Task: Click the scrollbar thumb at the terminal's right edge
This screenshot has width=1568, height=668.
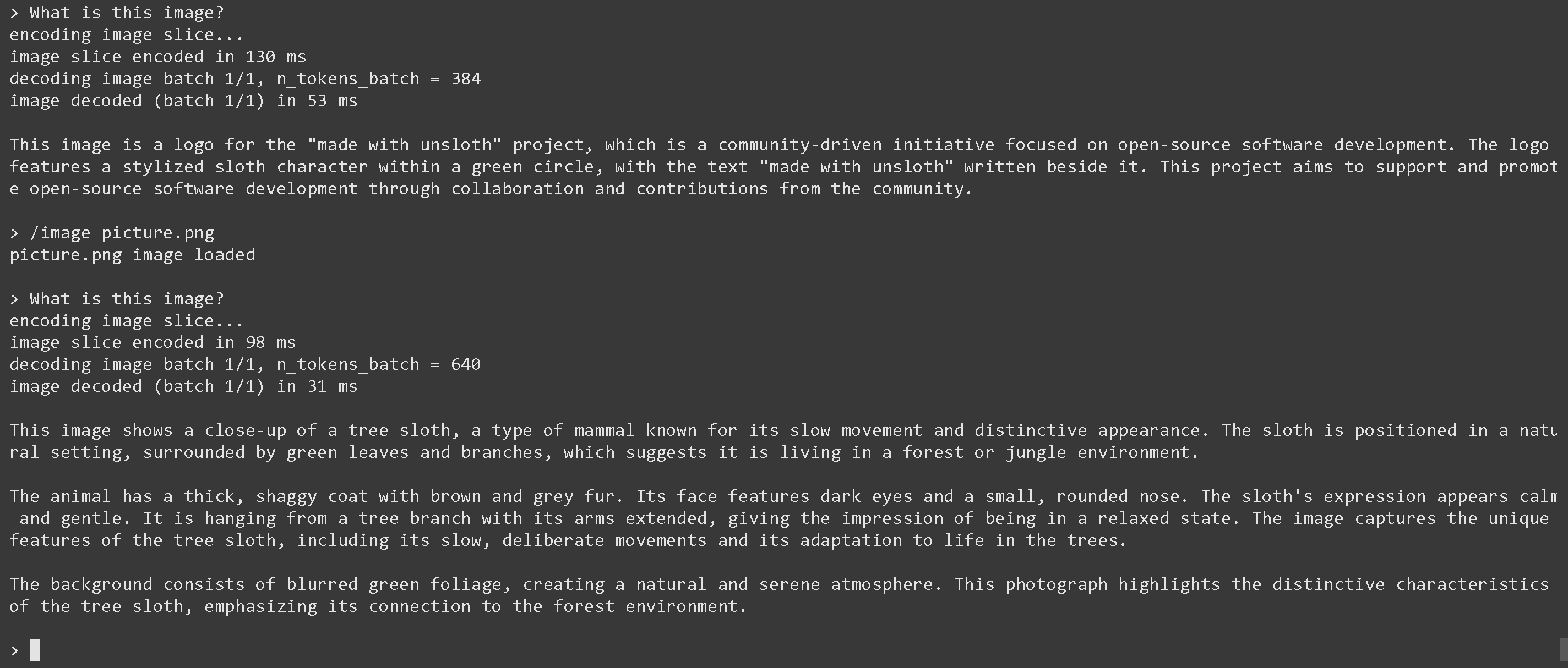Action: pyautogui.click(x=1563, y=650)
